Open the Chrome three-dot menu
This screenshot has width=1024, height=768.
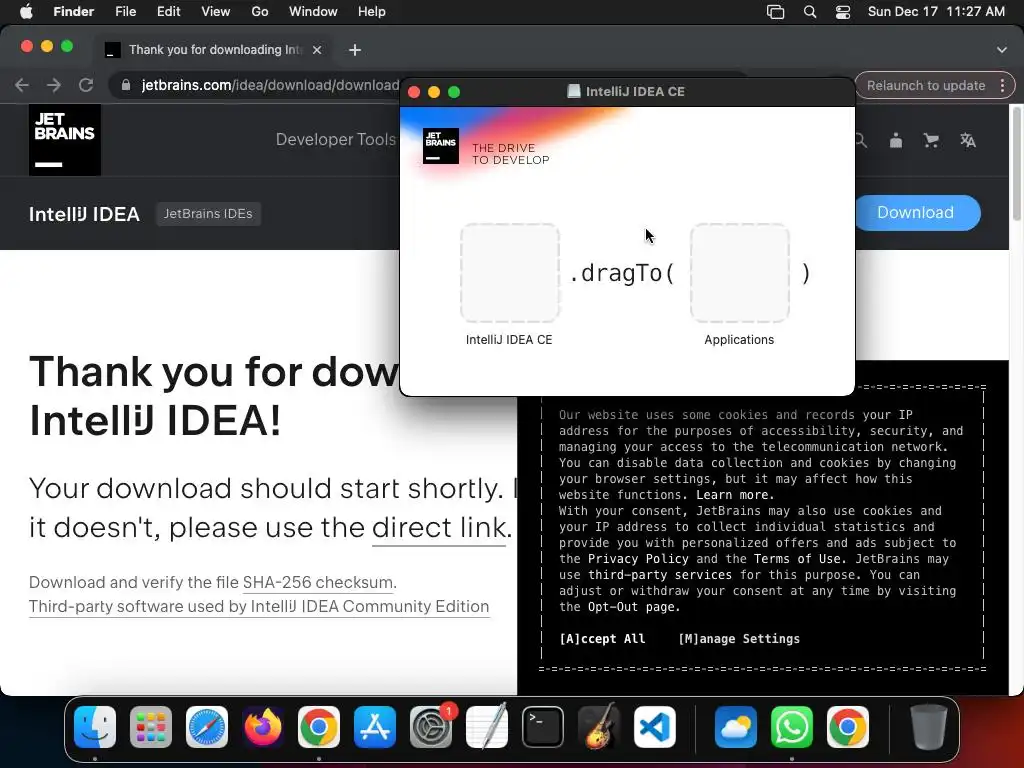tap(1002, 86)
